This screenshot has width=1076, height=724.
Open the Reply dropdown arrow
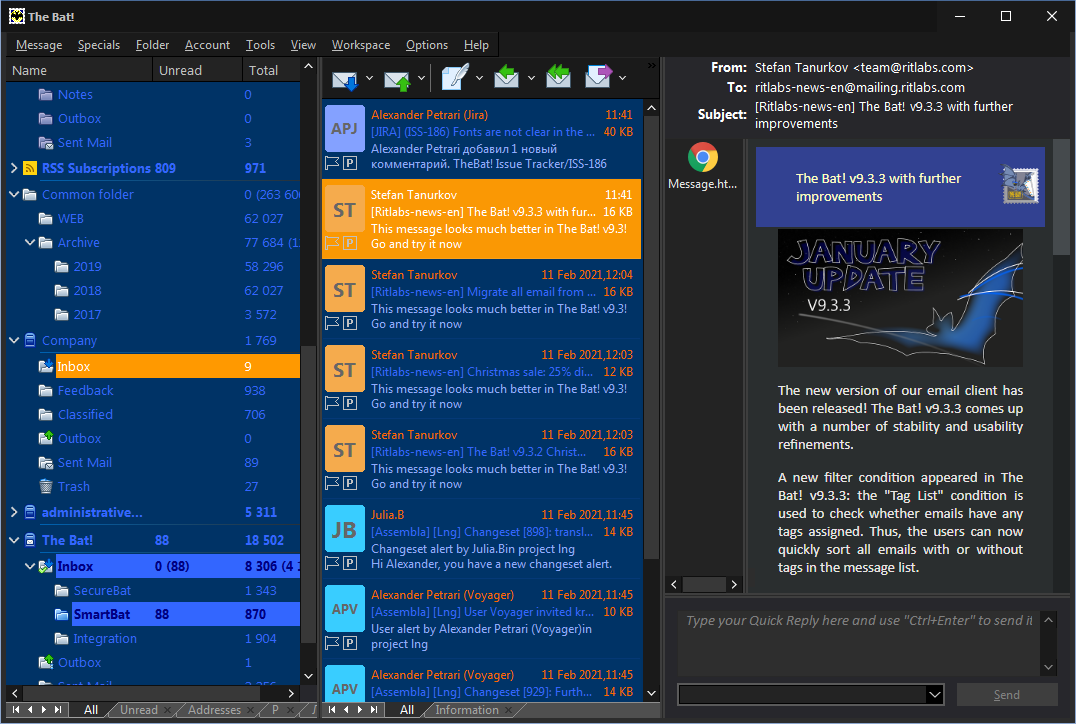pos(531,78)
